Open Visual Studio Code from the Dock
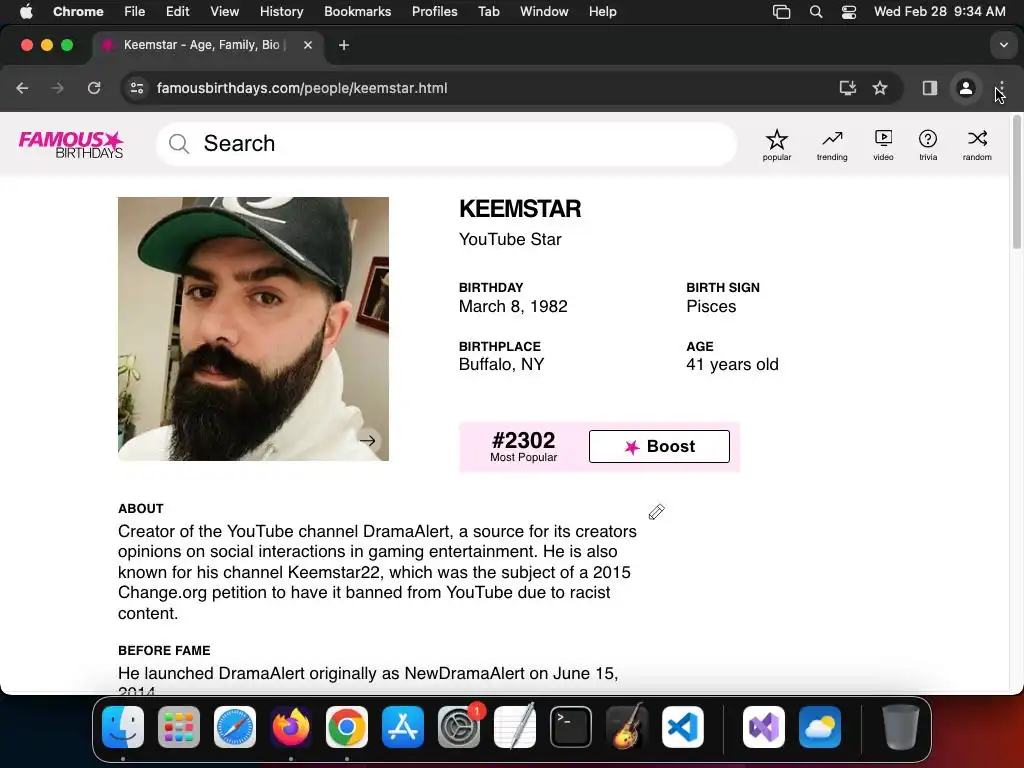1024x768 pixels. click(683, 727)
